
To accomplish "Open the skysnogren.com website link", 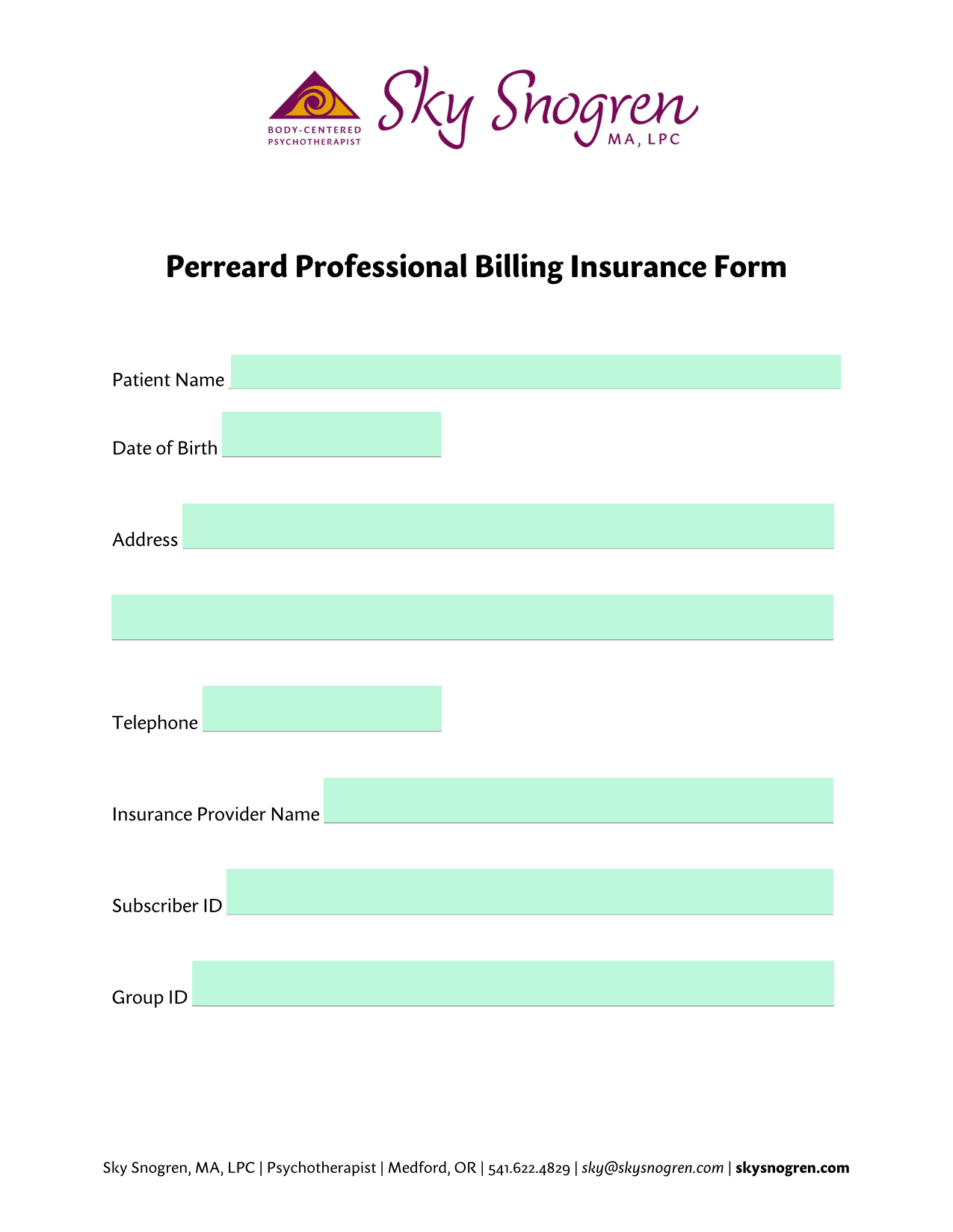I will point(792,1168).
